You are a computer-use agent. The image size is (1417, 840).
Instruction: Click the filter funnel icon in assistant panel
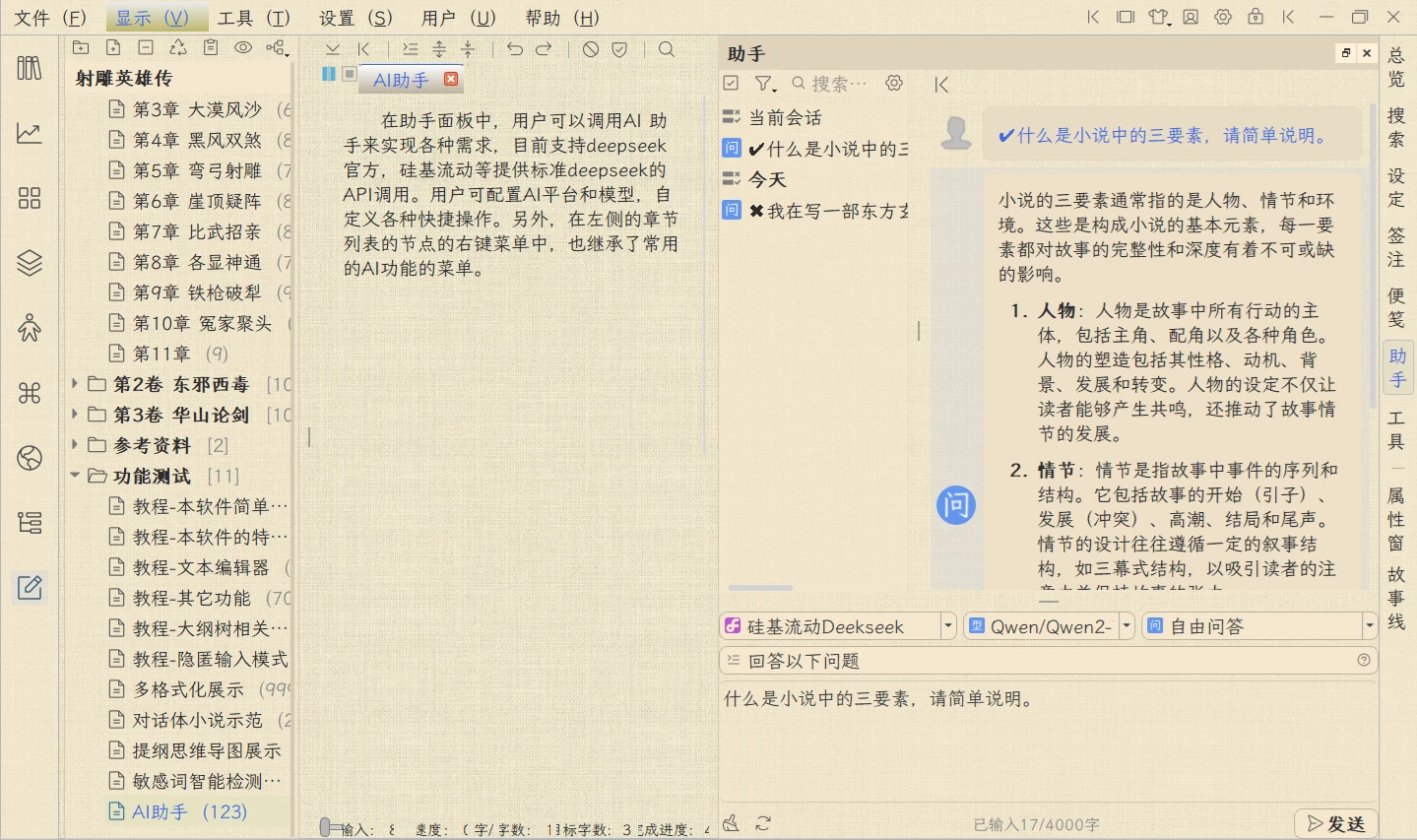pos(764,84)
